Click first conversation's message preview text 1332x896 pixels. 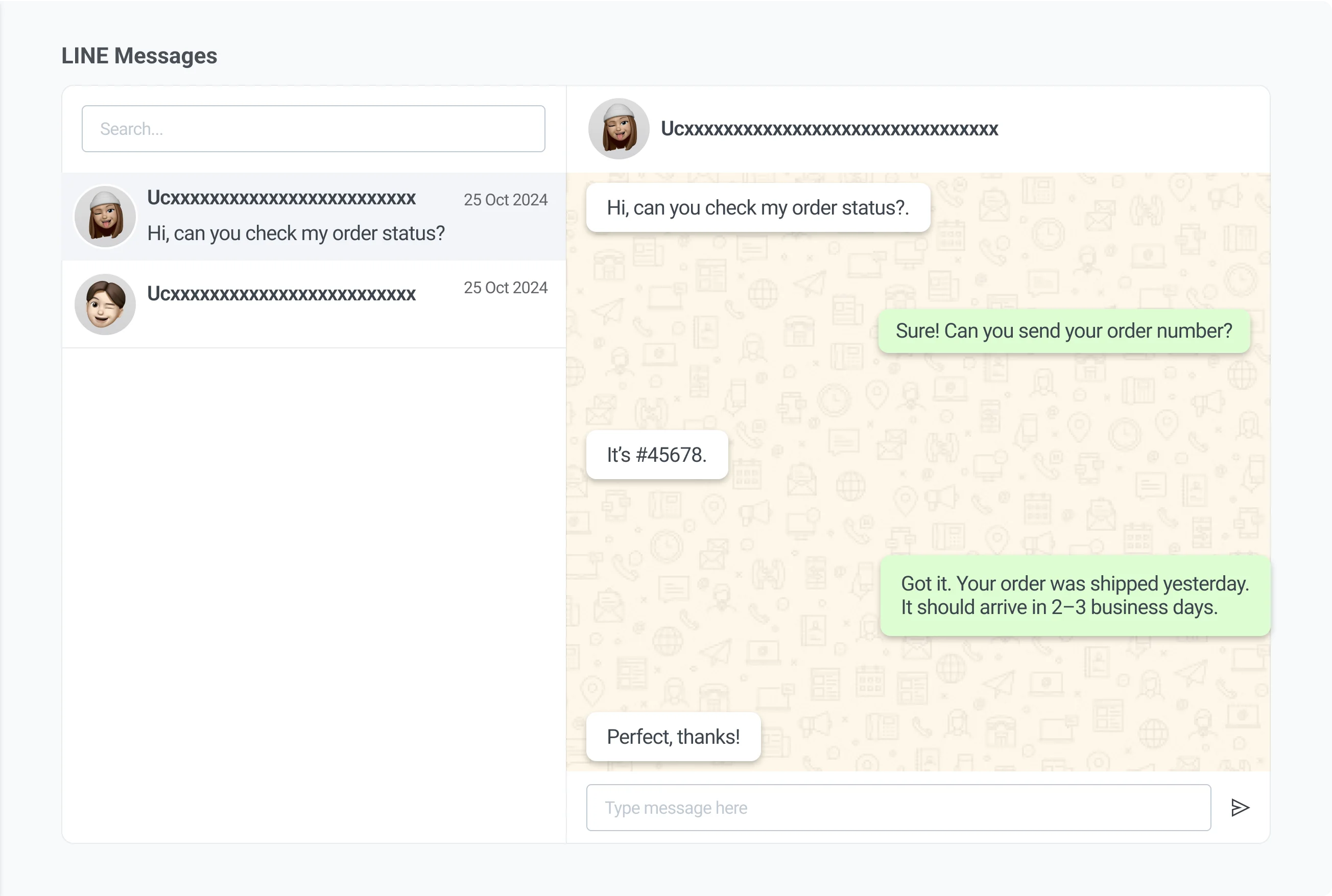296,234
